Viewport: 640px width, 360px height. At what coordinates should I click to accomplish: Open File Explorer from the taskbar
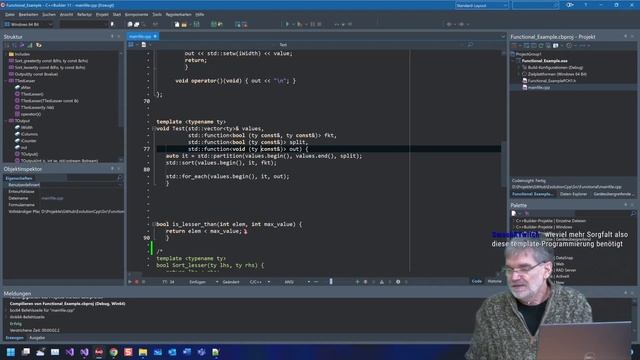coord(143,352)
